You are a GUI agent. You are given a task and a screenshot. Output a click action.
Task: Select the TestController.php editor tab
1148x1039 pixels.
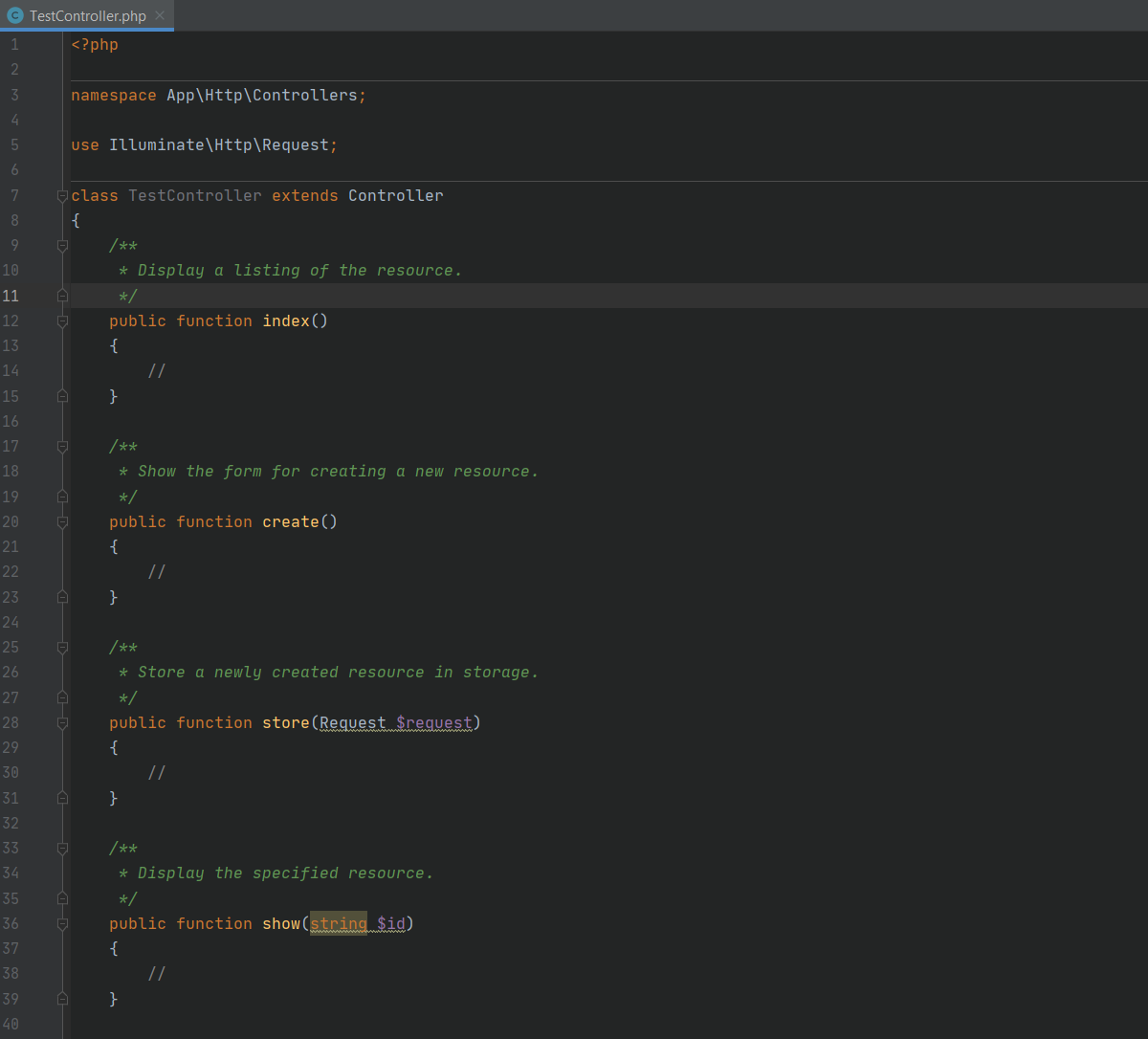tap(87, 15)
